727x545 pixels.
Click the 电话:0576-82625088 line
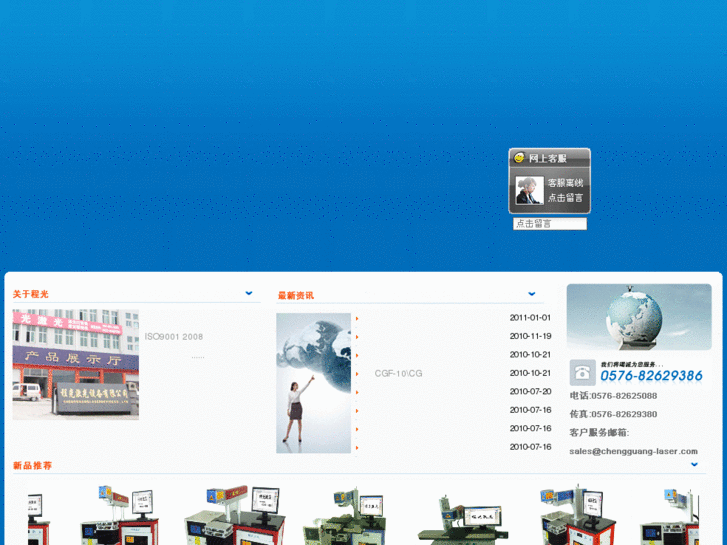pyautogui.click(x=613, y=396)
